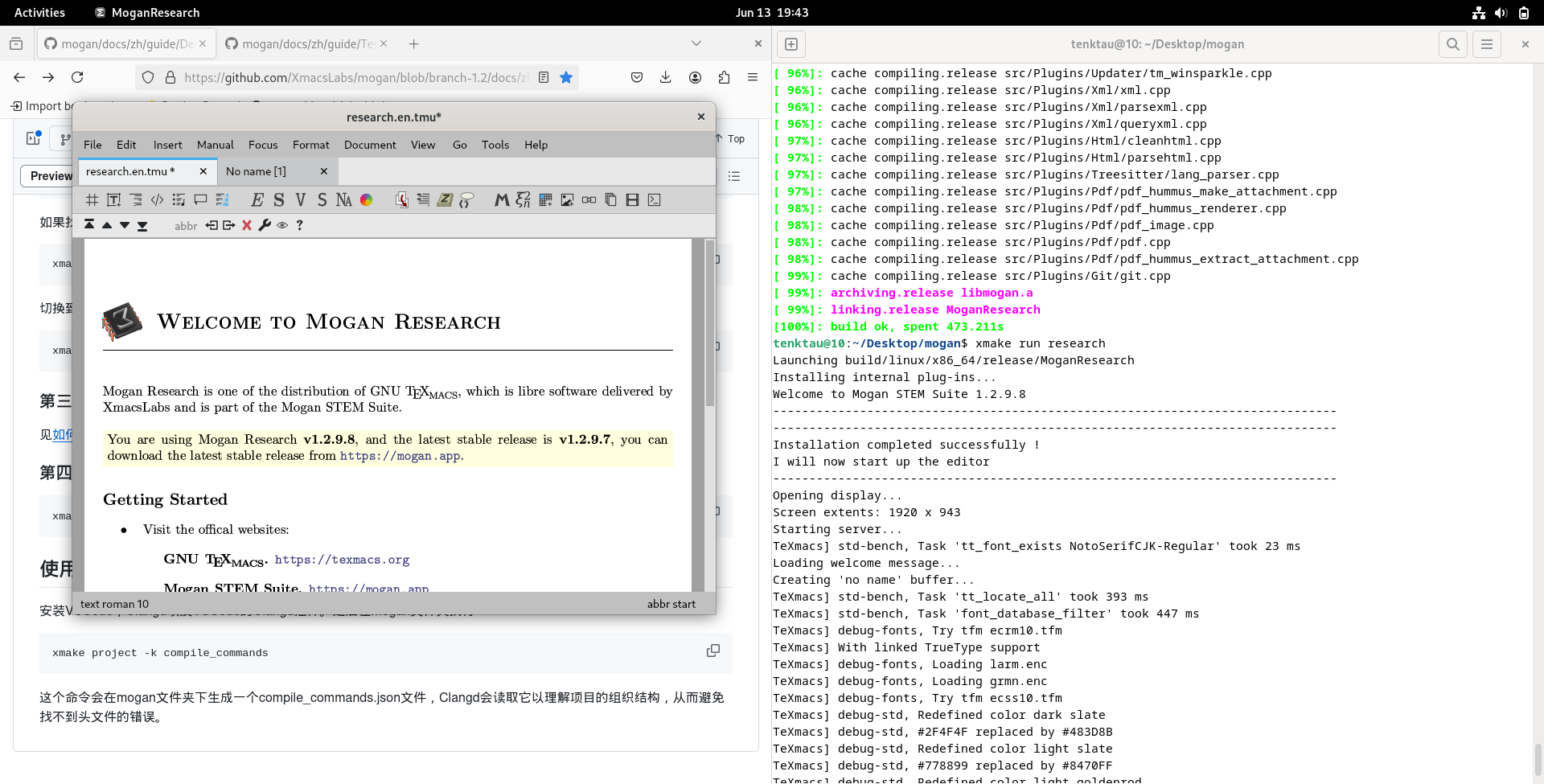This screenshot has height=784, width=1544.
Task: Open the clock 'Jun 13 19:43' menu
Action: 772,12
